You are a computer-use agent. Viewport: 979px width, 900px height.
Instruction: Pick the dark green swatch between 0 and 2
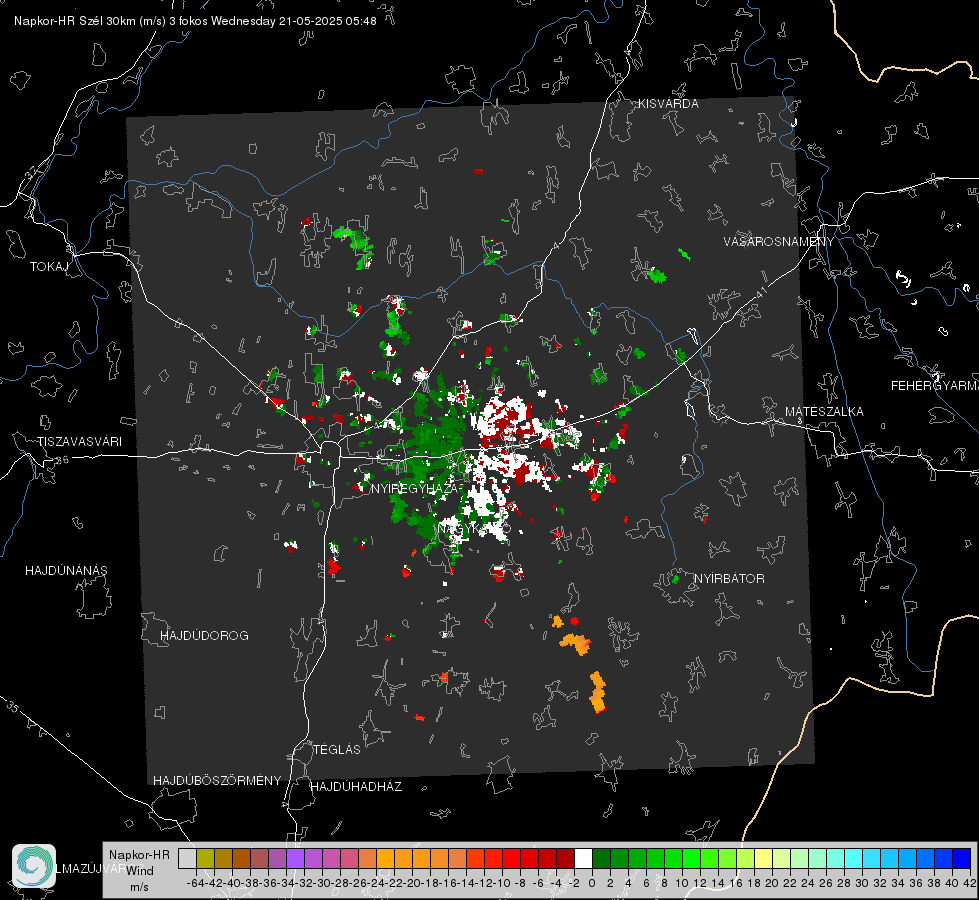[x=601, y=858]
